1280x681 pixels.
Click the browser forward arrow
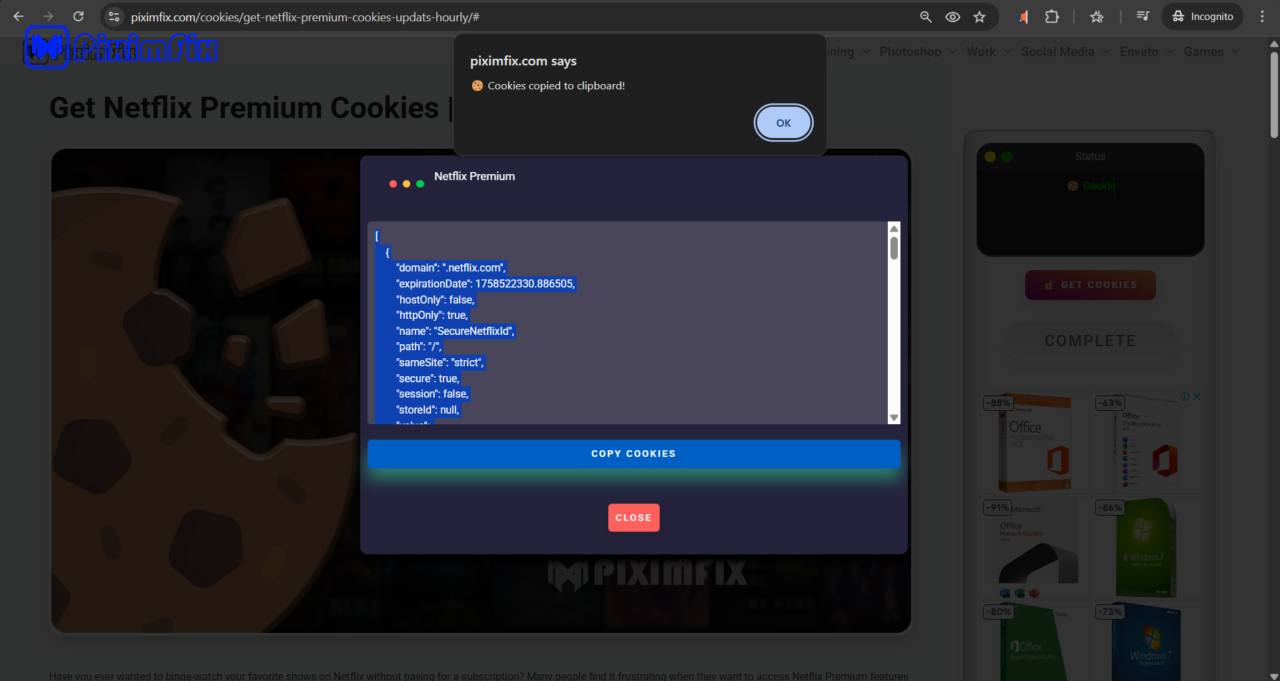coord(48,17)
